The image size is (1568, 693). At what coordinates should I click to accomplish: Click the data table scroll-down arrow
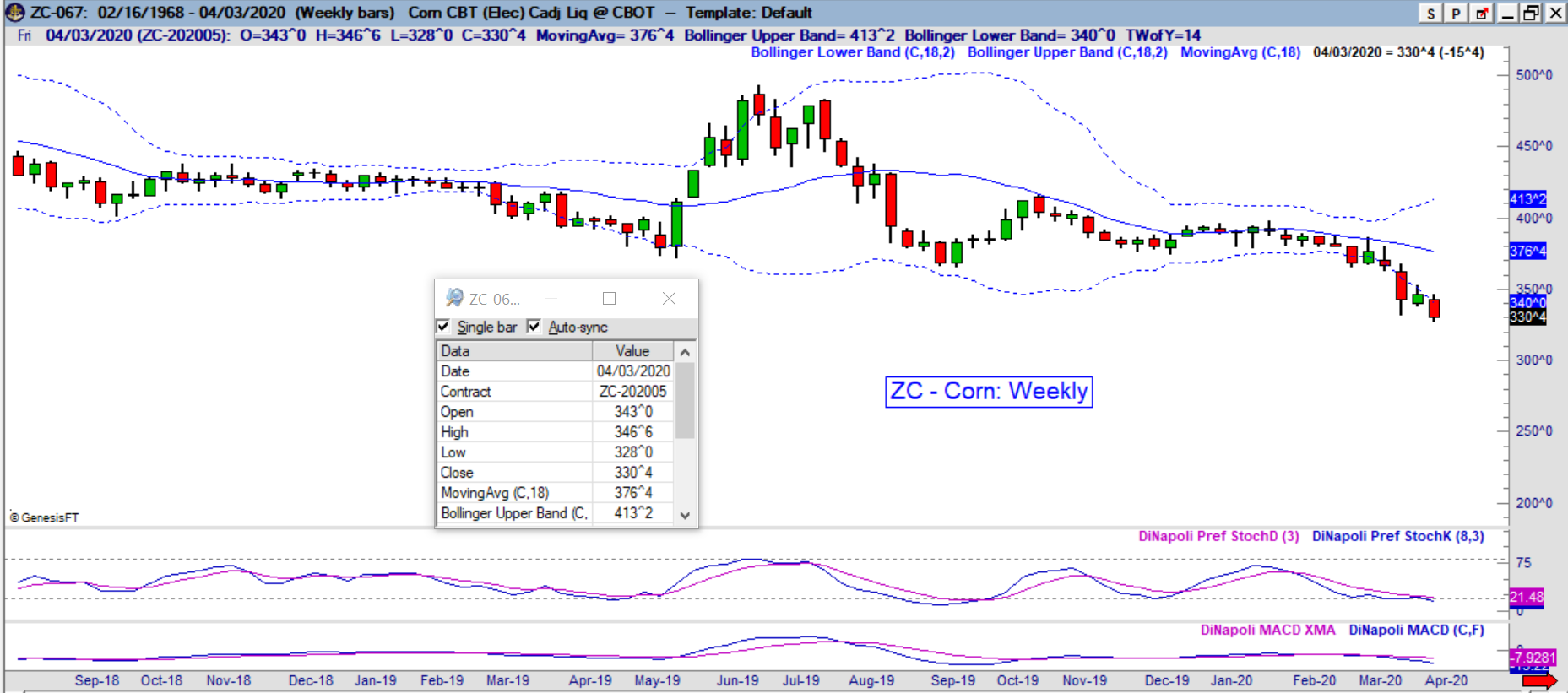[685, 515]
